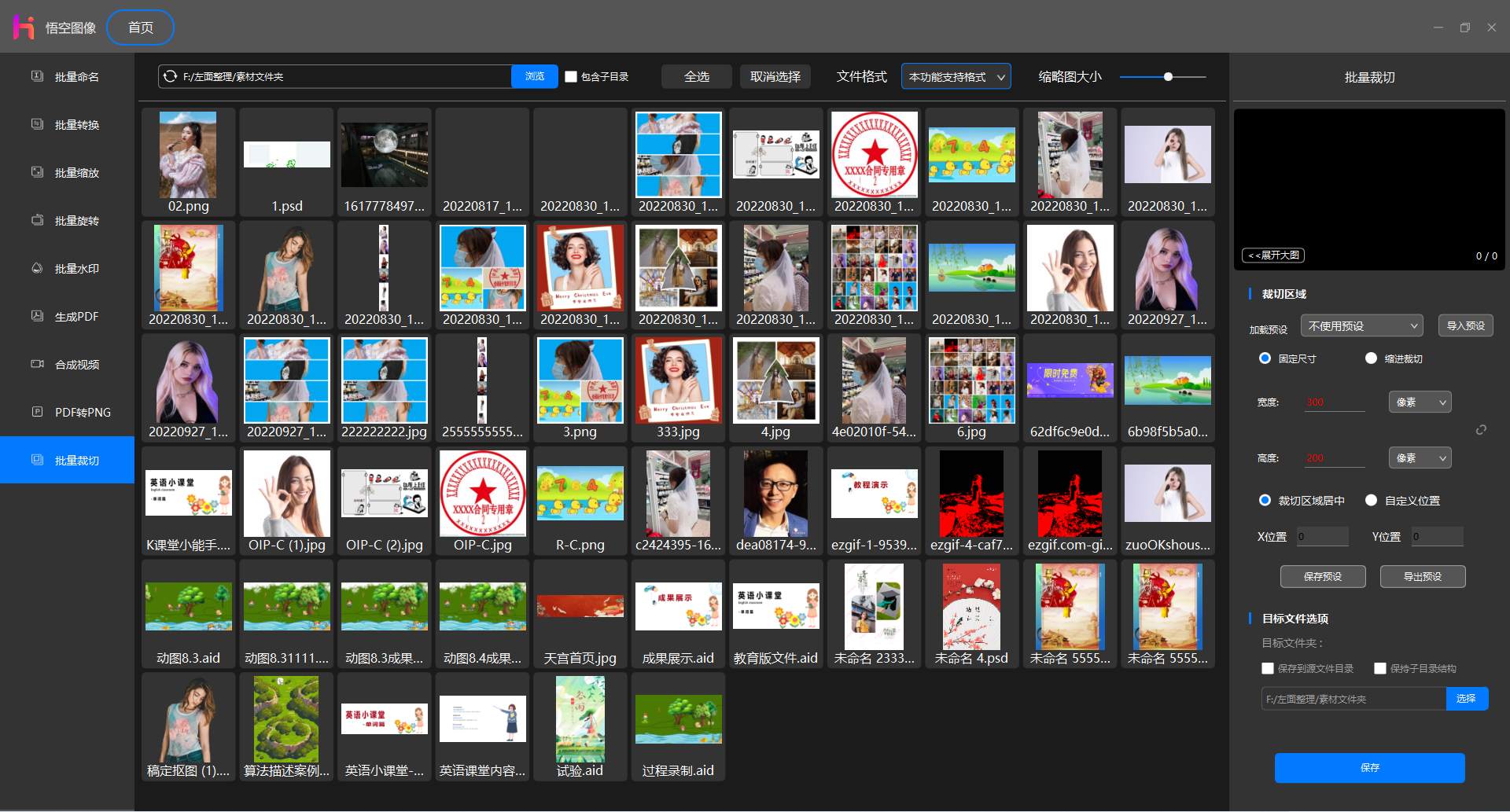Click the 浏览 browse button
1510x812 pixels.
[535, 76]
